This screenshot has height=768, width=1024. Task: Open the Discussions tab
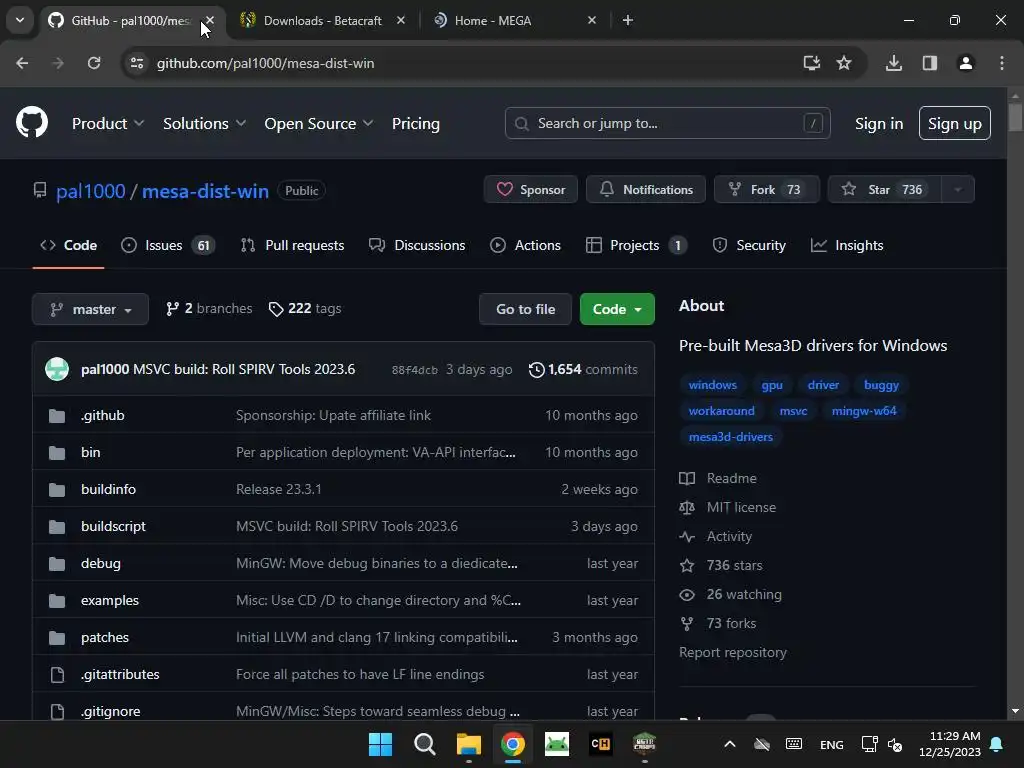(x=417, y=246)
